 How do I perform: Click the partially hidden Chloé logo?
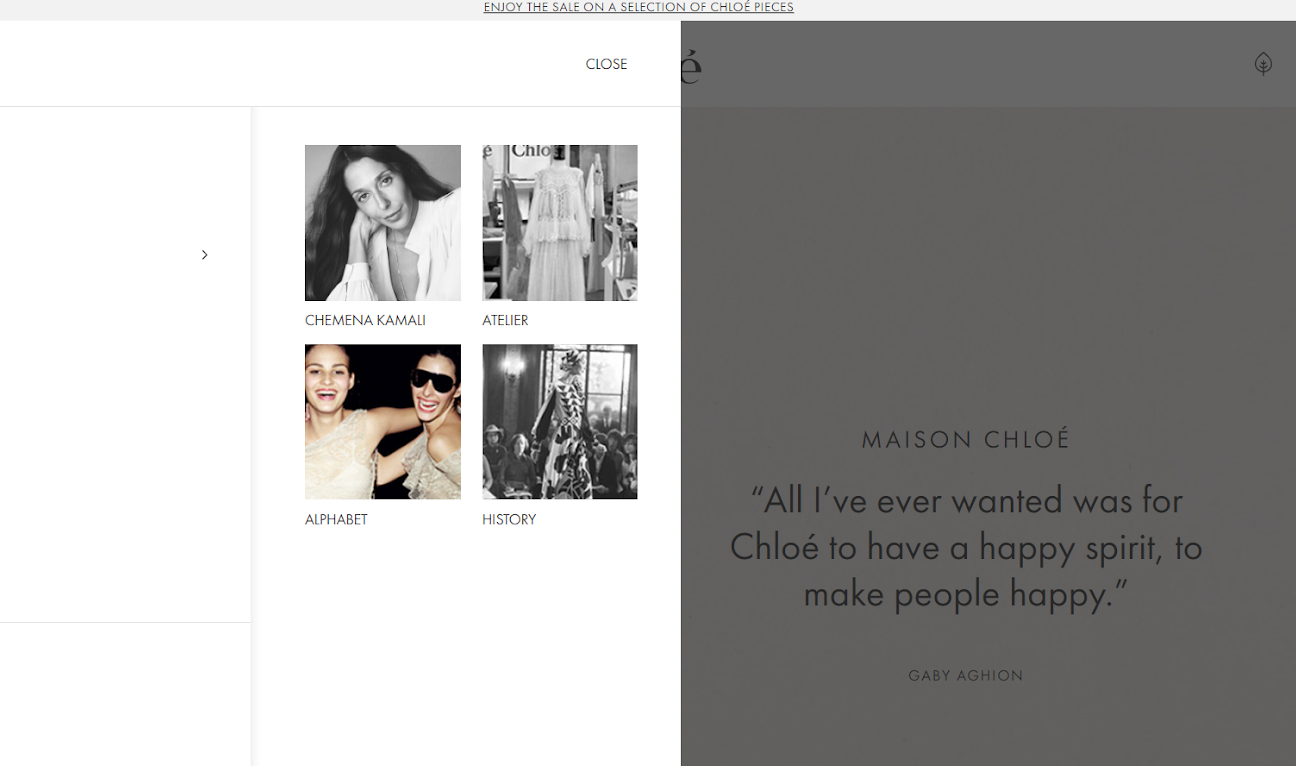click(691, 66)
